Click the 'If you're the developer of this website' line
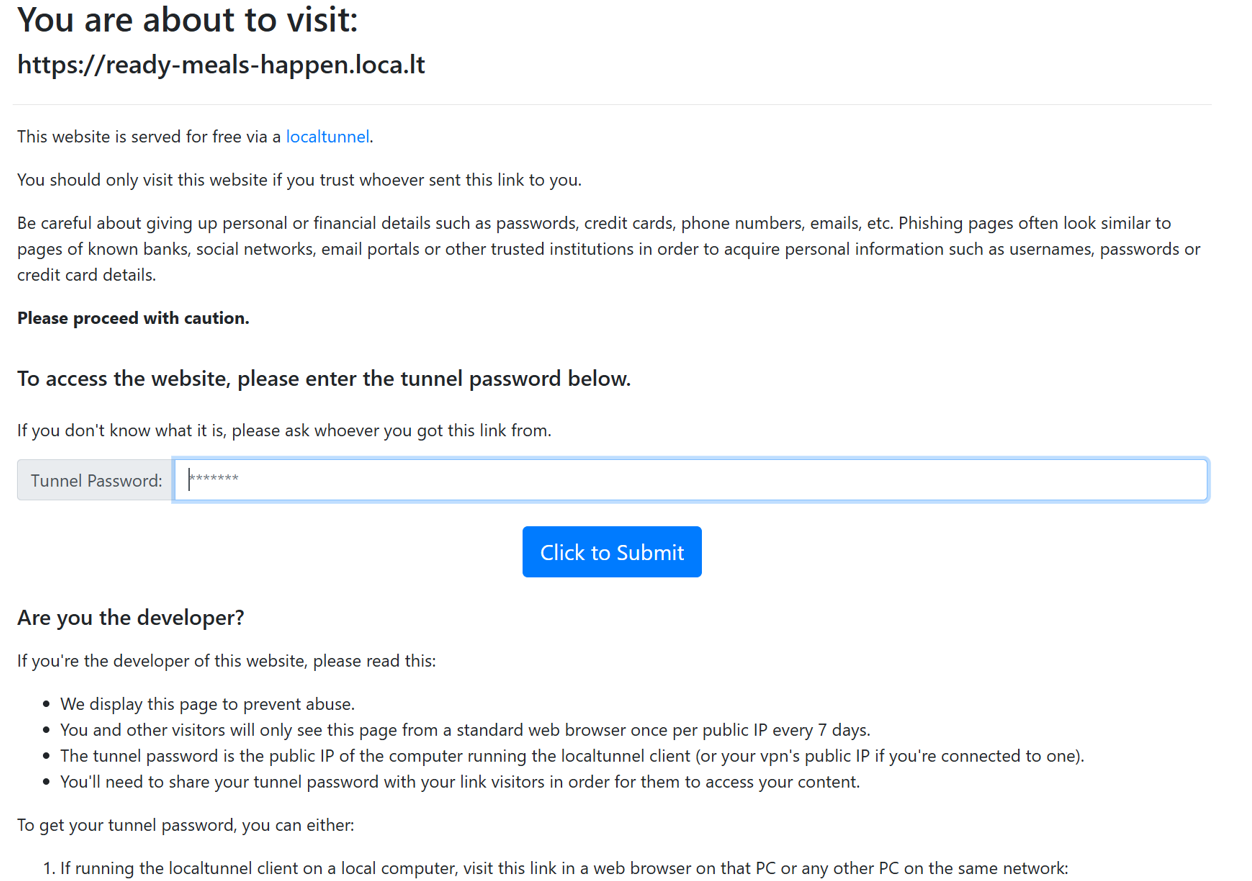 coord(226,661)
